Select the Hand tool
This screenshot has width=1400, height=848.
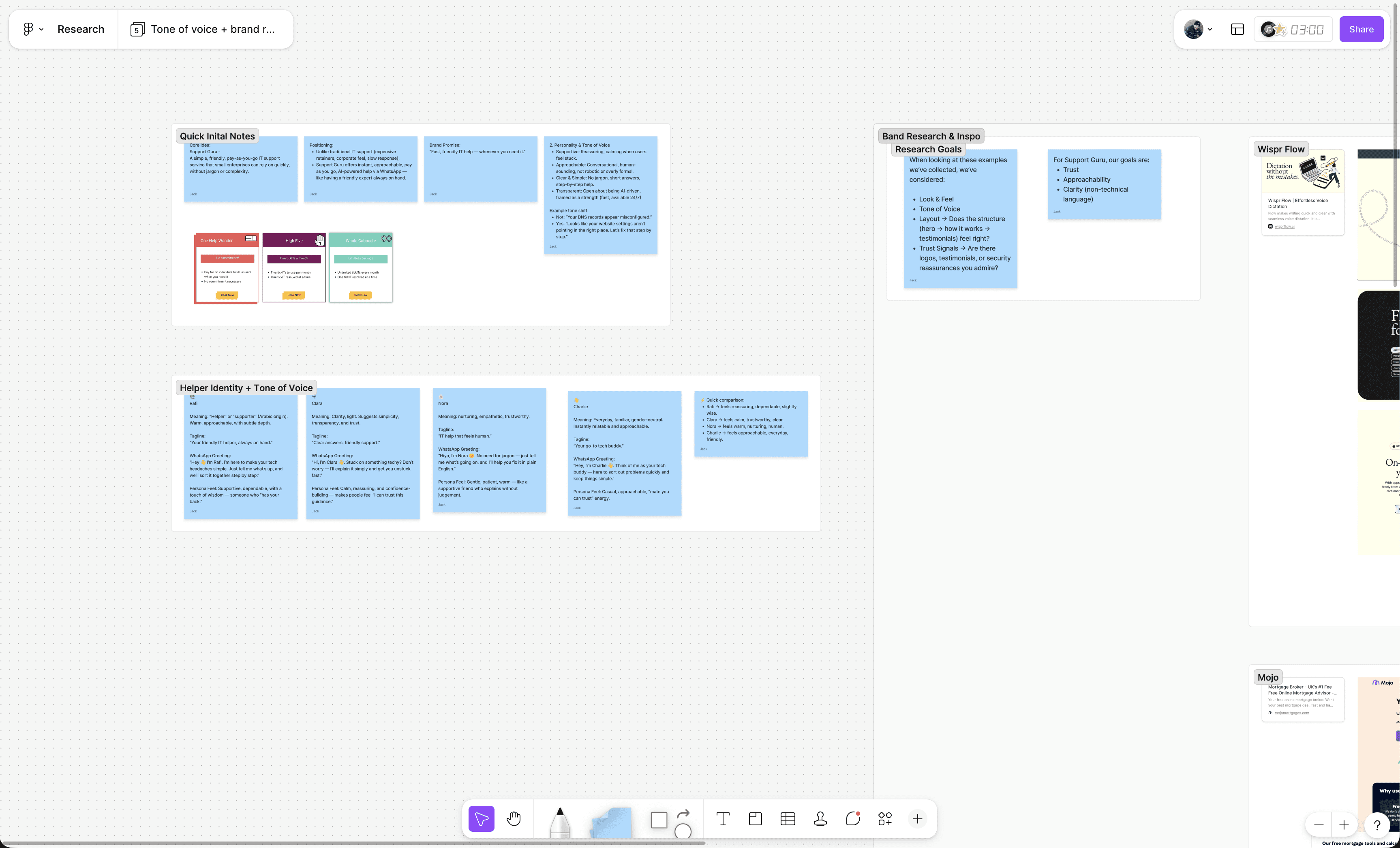pyautogui.click(x=514, y=818)
